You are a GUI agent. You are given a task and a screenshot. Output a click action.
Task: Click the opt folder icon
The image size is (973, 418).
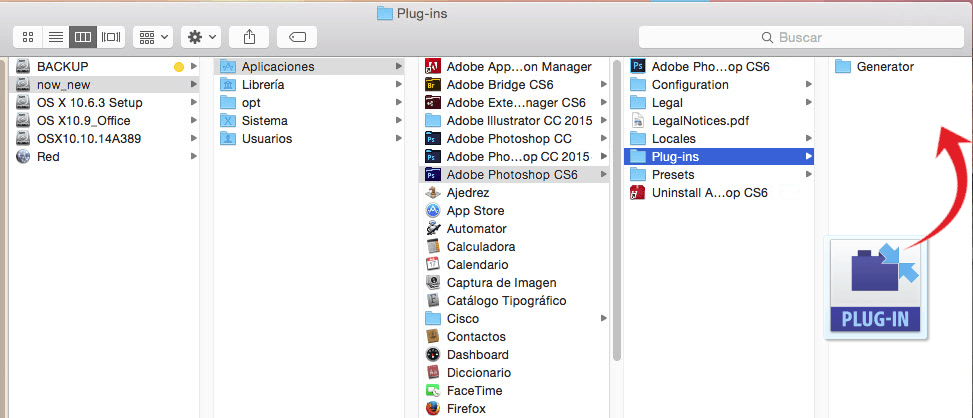[228, 102]
